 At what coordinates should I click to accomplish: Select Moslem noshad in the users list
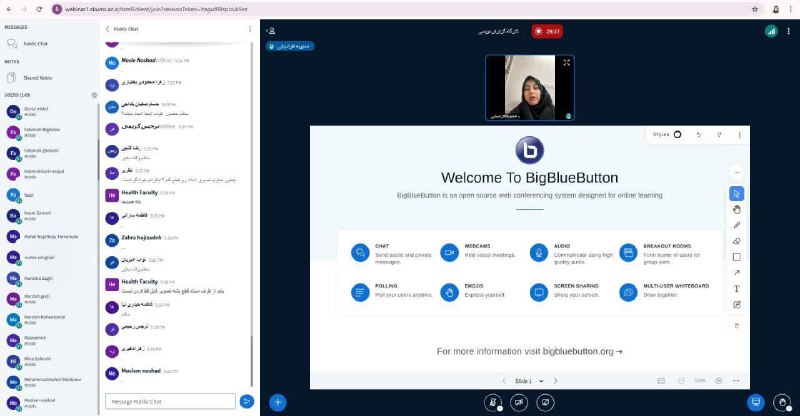click(x=48, y=403)
